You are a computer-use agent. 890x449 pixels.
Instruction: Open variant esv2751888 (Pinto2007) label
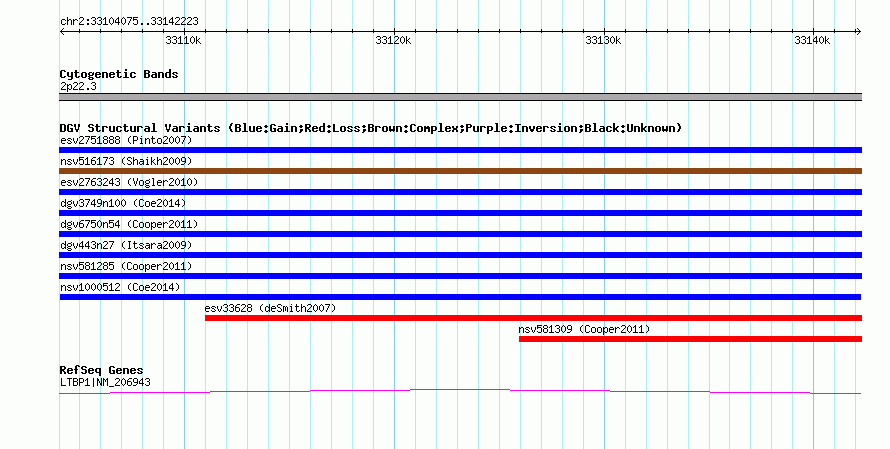point(126,140)
